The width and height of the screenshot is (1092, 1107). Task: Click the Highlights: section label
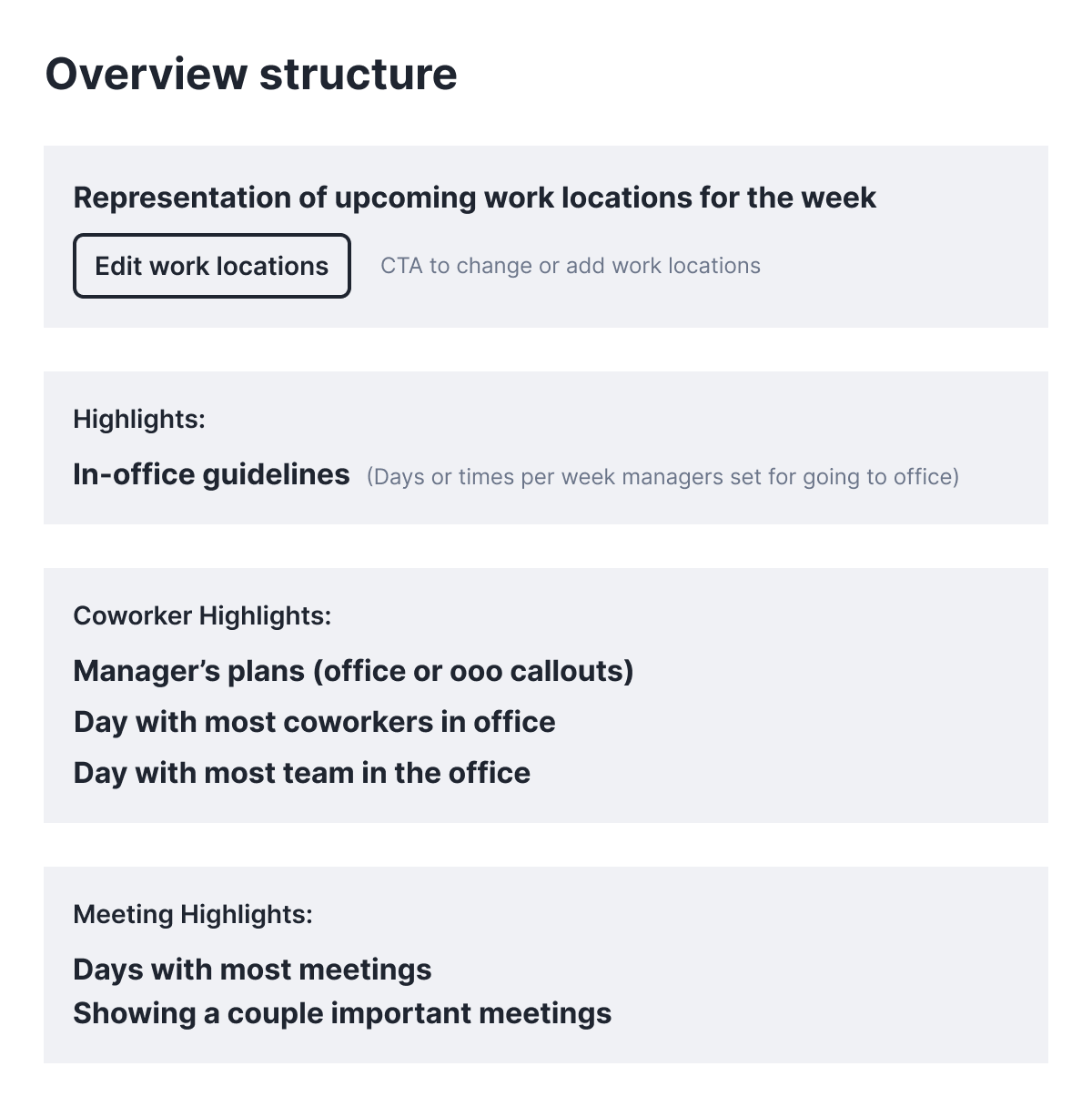pyautogui.click(x=139, y=419)
